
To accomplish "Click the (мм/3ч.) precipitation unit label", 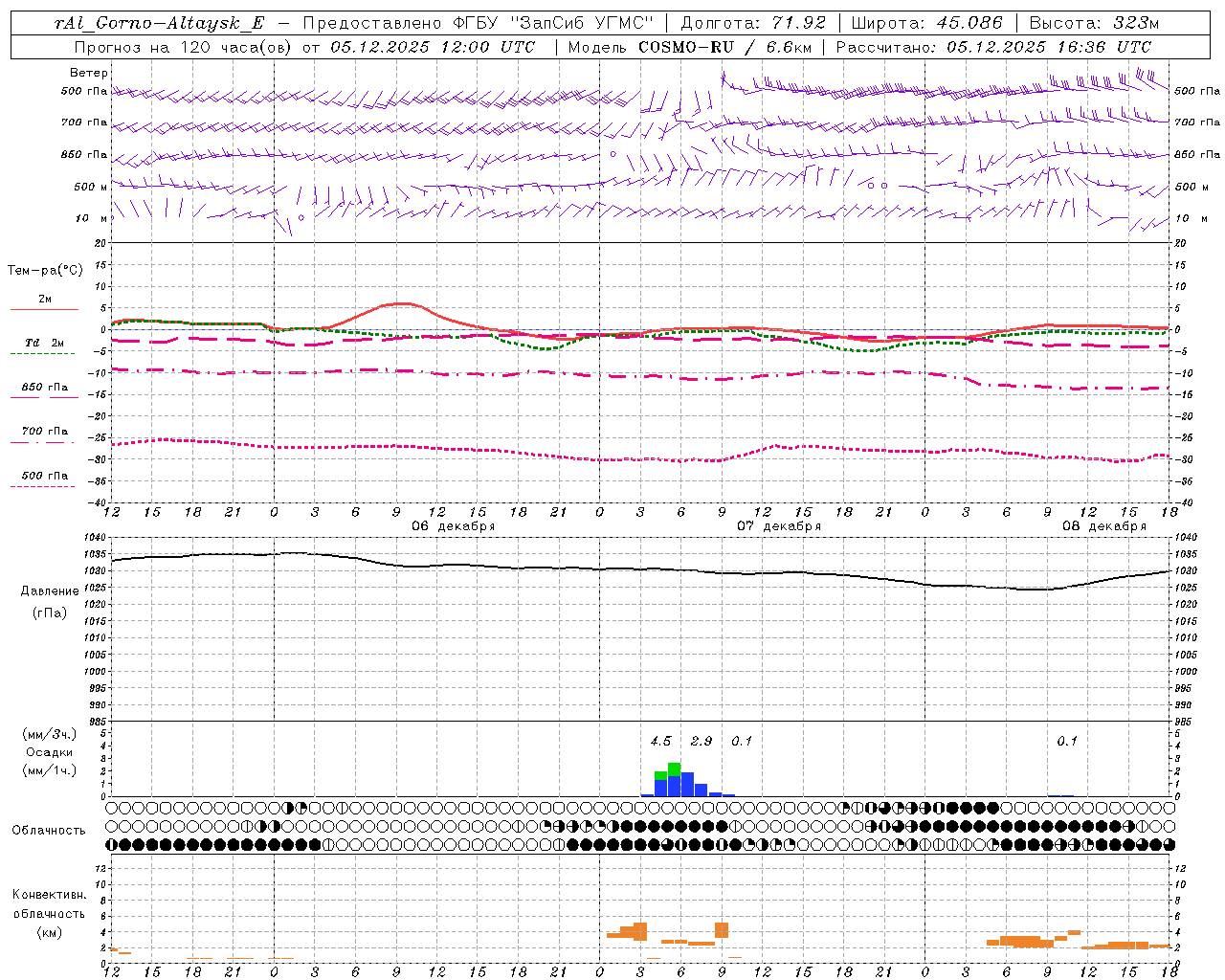I will [x=50, y=735].
